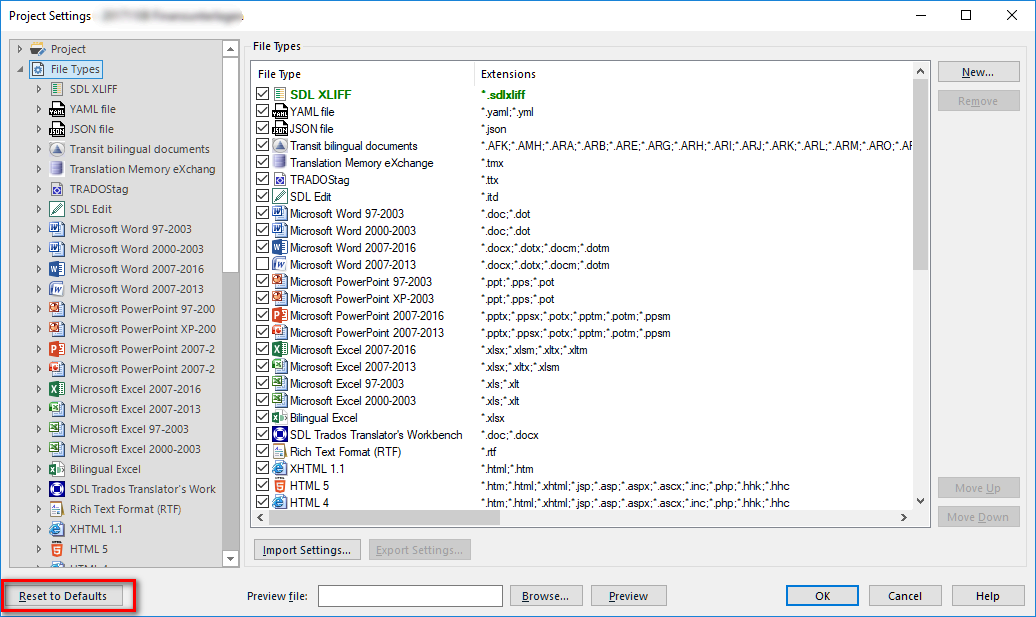Click the XHTML 1.1 icon in tree
Screen dimensions: 1036x617
(57, 529)
